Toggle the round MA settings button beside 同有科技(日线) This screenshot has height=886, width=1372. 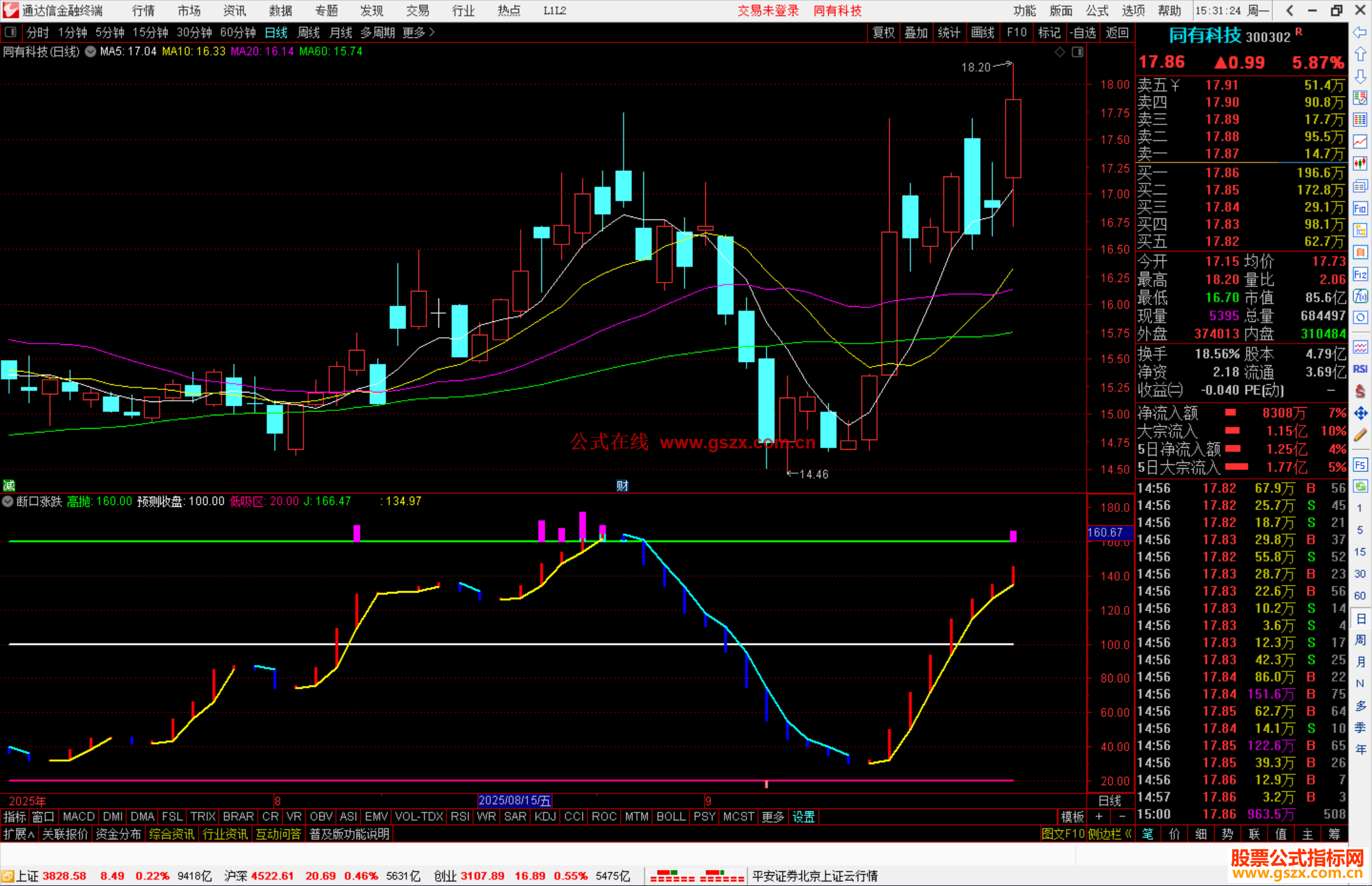point(90,52)
